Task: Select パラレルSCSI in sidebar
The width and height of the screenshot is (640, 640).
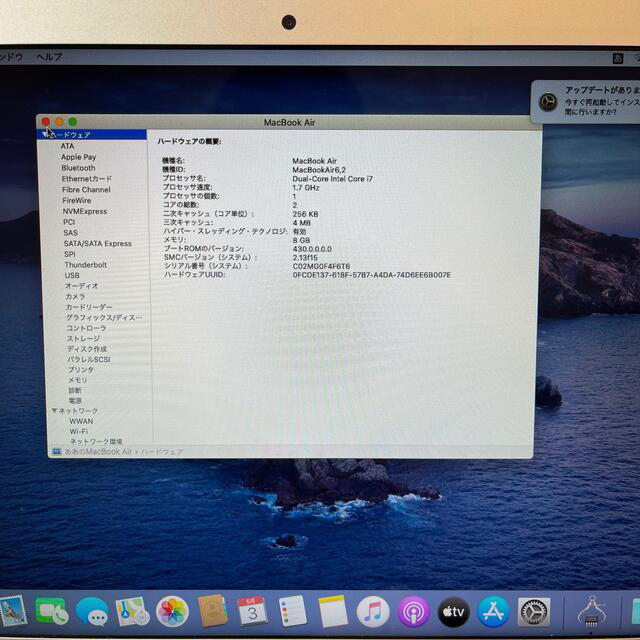Action: click(89, 359)
